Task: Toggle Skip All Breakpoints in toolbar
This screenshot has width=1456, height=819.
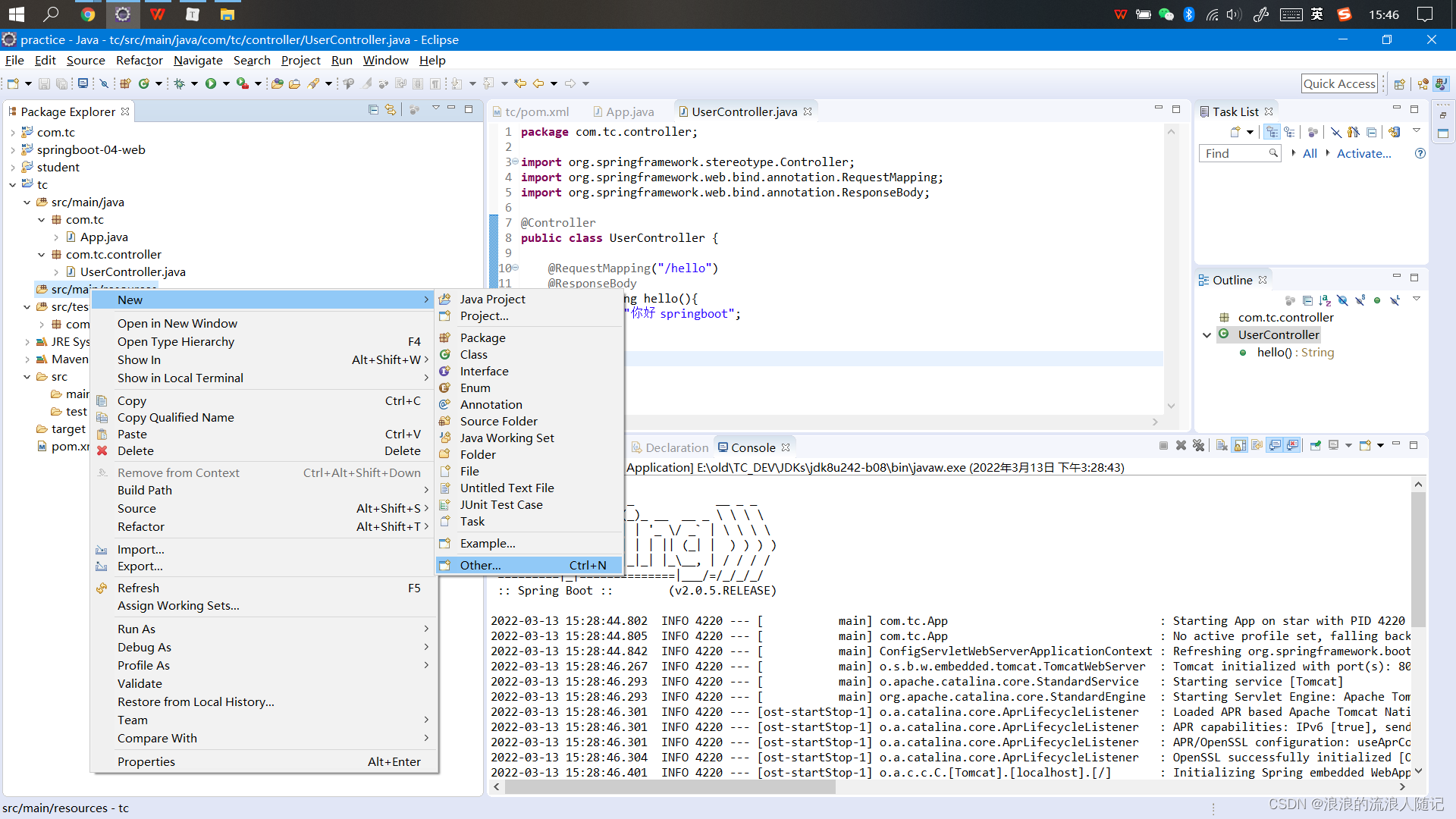Action: [x=105, y=83]
